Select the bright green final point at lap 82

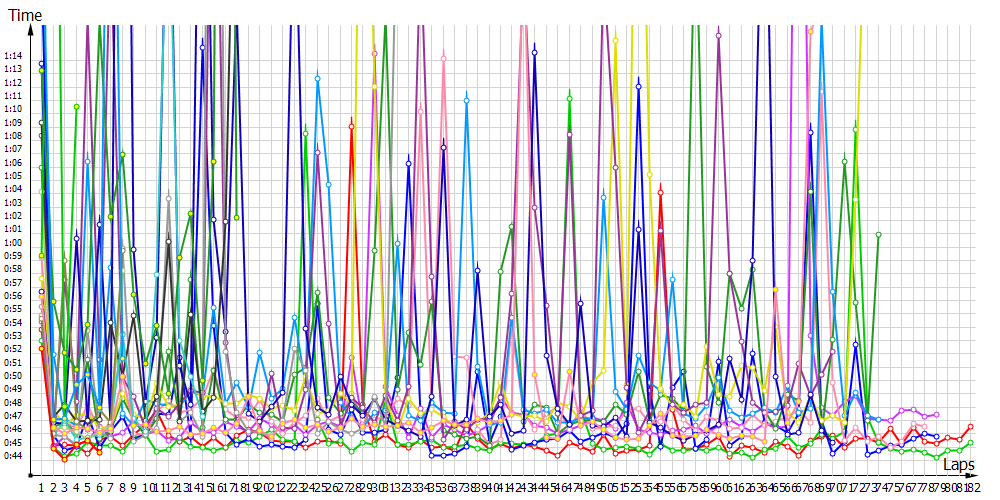pyautogui.click(x=969, y=443)
